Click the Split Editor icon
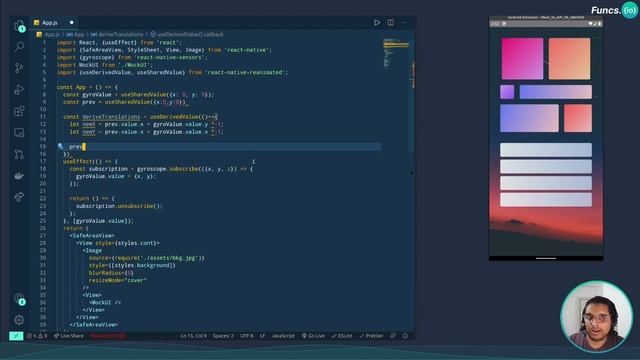Image resolution: width=640 pixels, height=360 pixels. pyautogui.click(x=391, y=22)
